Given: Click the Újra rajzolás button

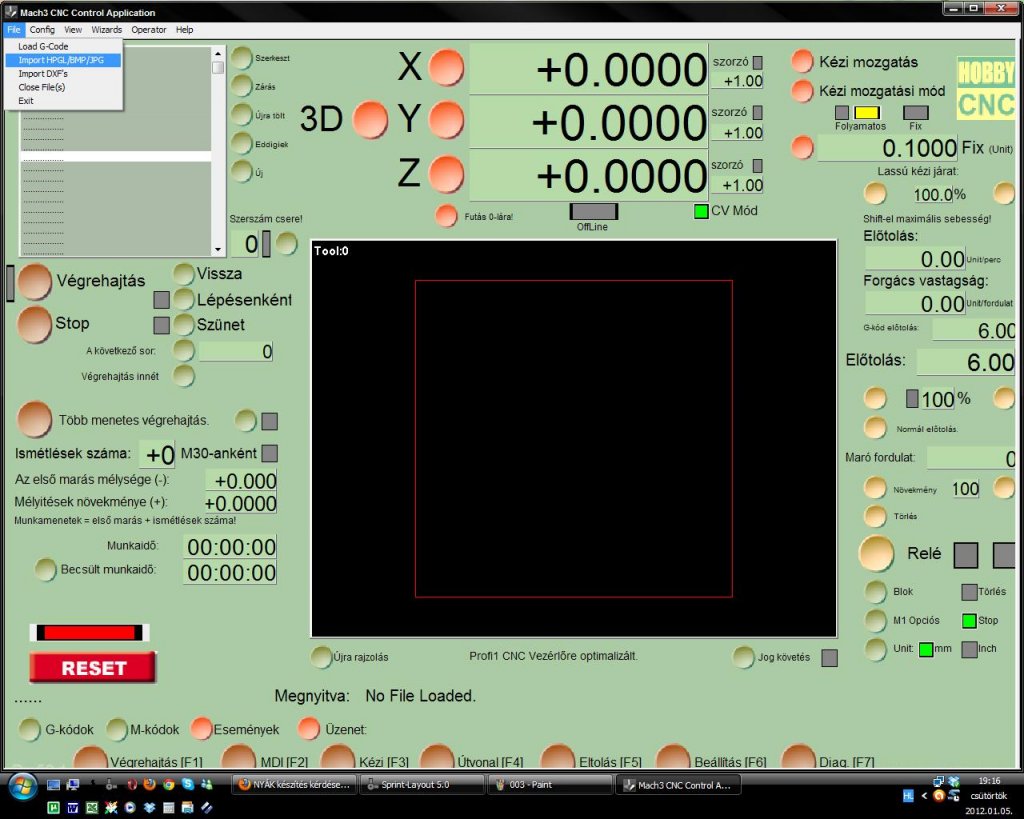Looking at the screenshot, I should 321,657.
